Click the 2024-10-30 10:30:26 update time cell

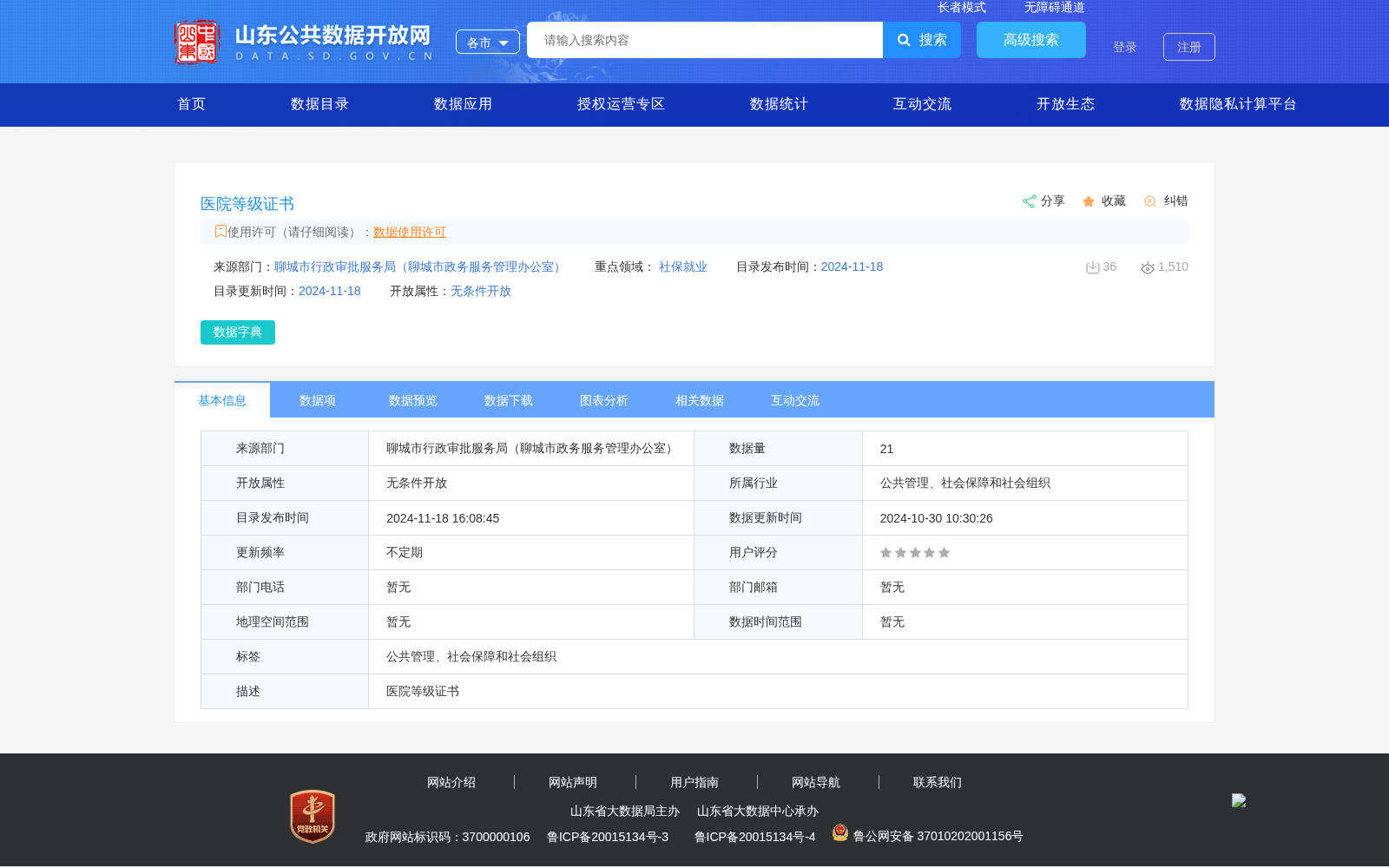pos(1024,518)
